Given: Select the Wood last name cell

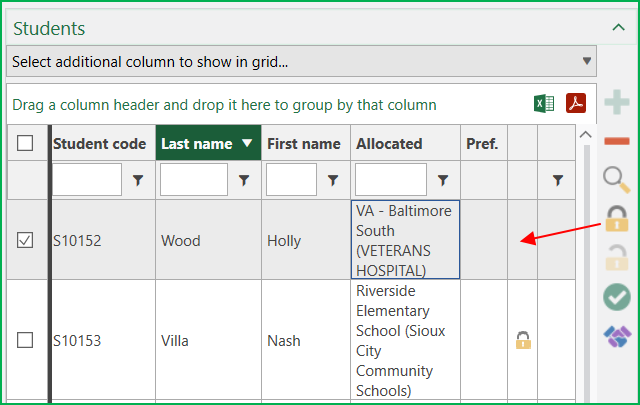Looking at the screenshot, I should 208,240.
